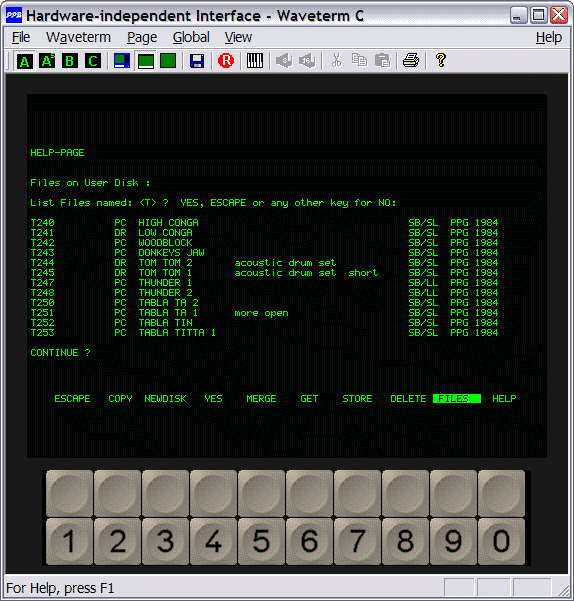The height and width of the screenshot is (601, 574).
Task: Click the floppy disk save icon
Action: (197, 61)
